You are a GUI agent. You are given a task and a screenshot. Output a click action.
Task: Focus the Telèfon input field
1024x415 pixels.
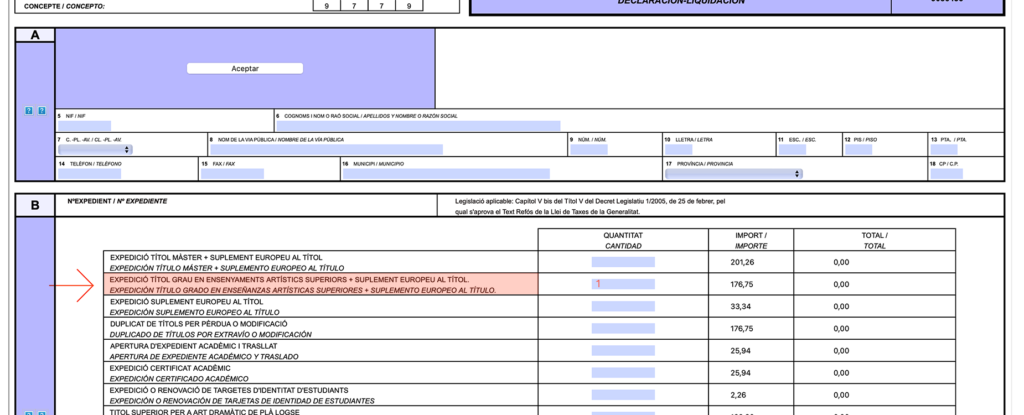pyautogui.click(x=88, y=173)
